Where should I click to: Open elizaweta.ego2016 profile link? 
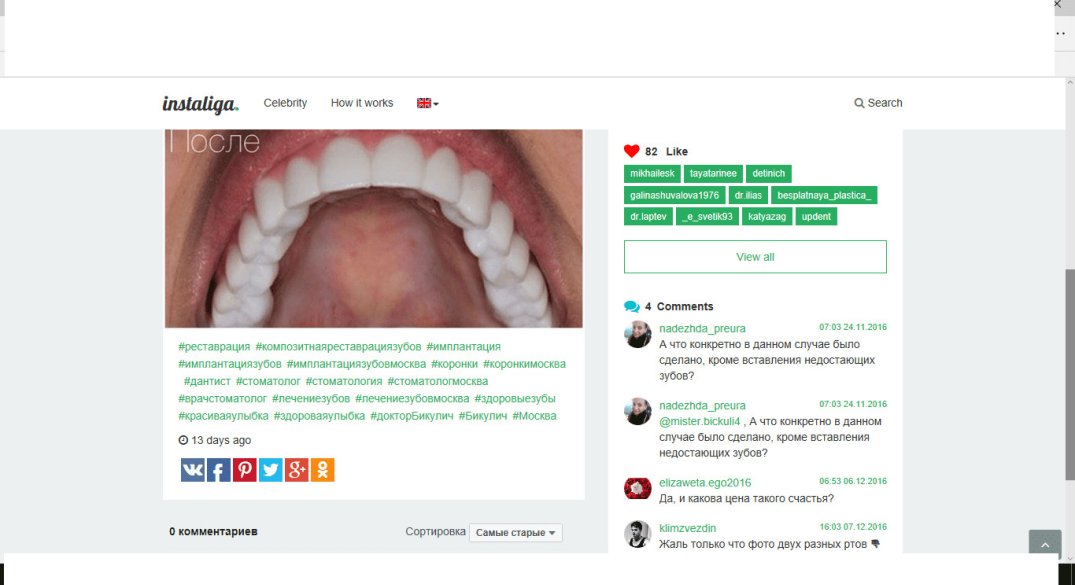click(x=705, y=483)
